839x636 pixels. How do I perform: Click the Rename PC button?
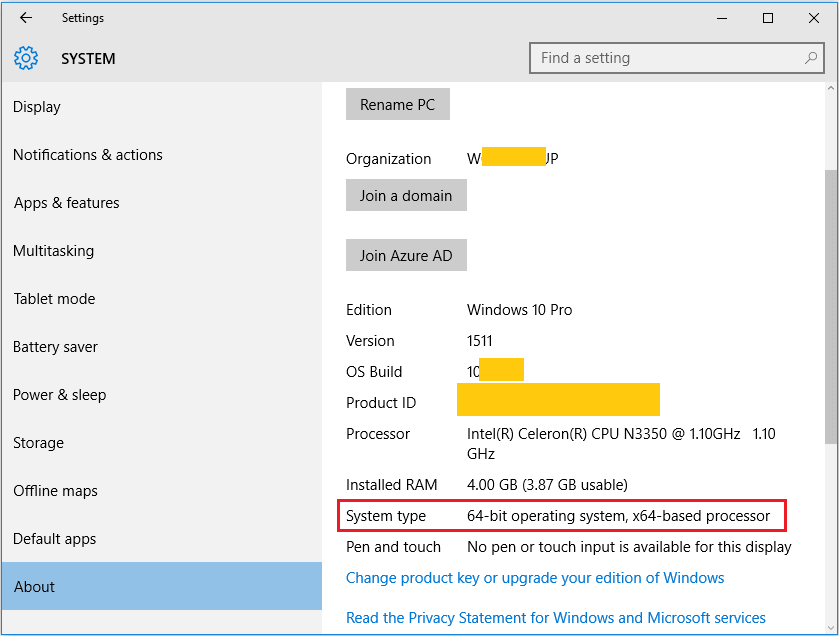click(x=398, y=104)
